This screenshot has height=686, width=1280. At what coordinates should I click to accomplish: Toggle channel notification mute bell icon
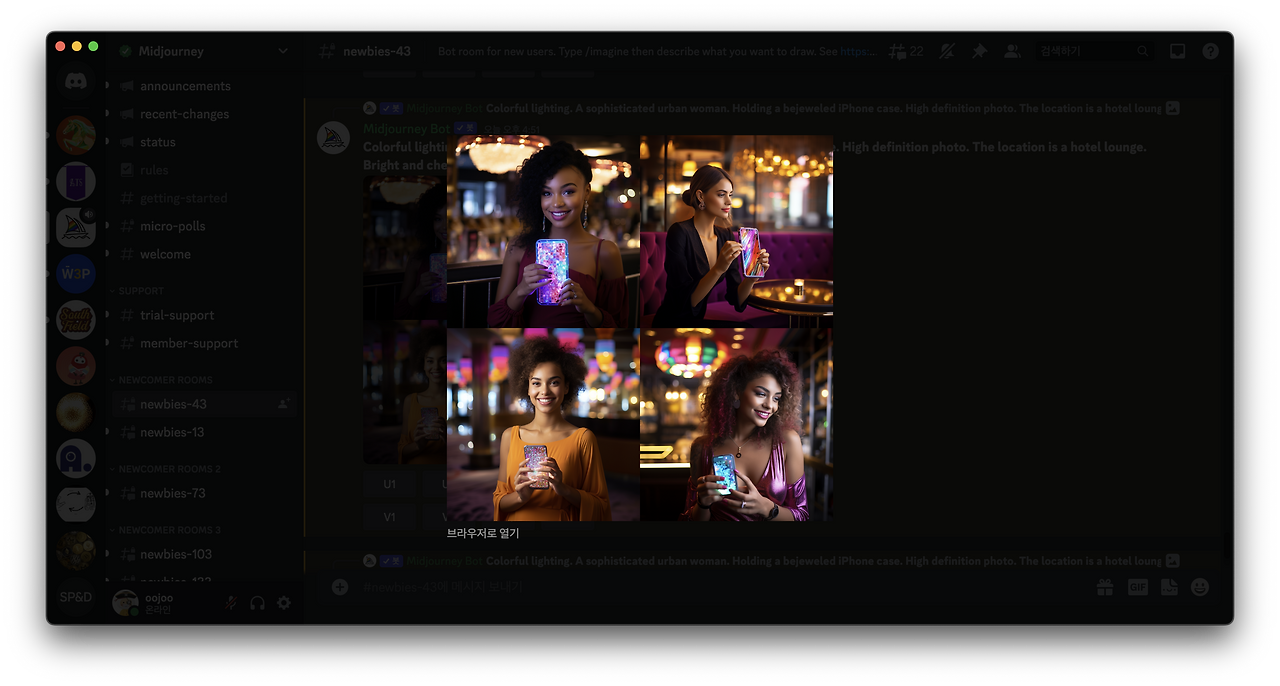click(x=948, y=51)
